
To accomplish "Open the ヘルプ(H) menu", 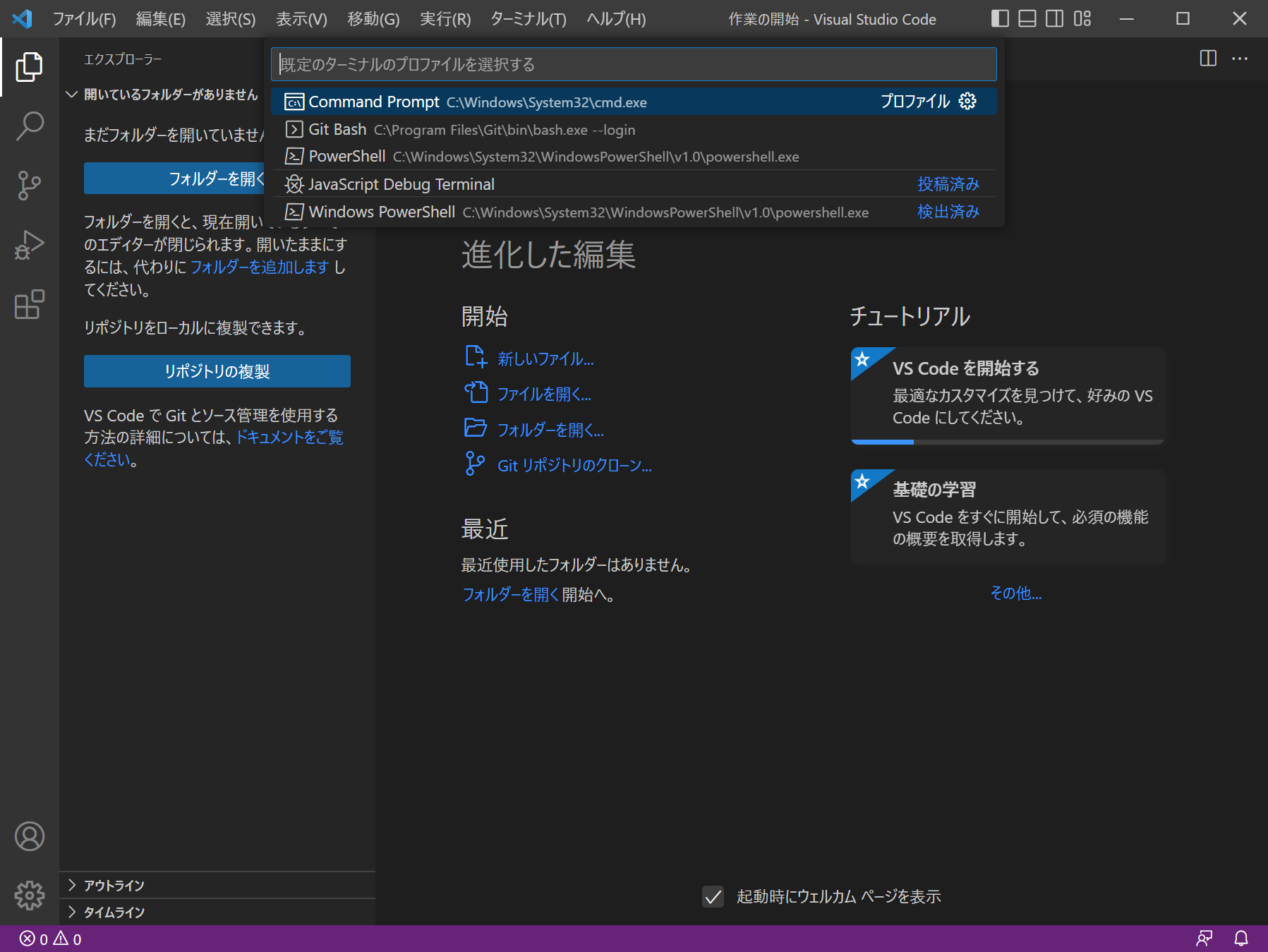I will click(616, 19).
